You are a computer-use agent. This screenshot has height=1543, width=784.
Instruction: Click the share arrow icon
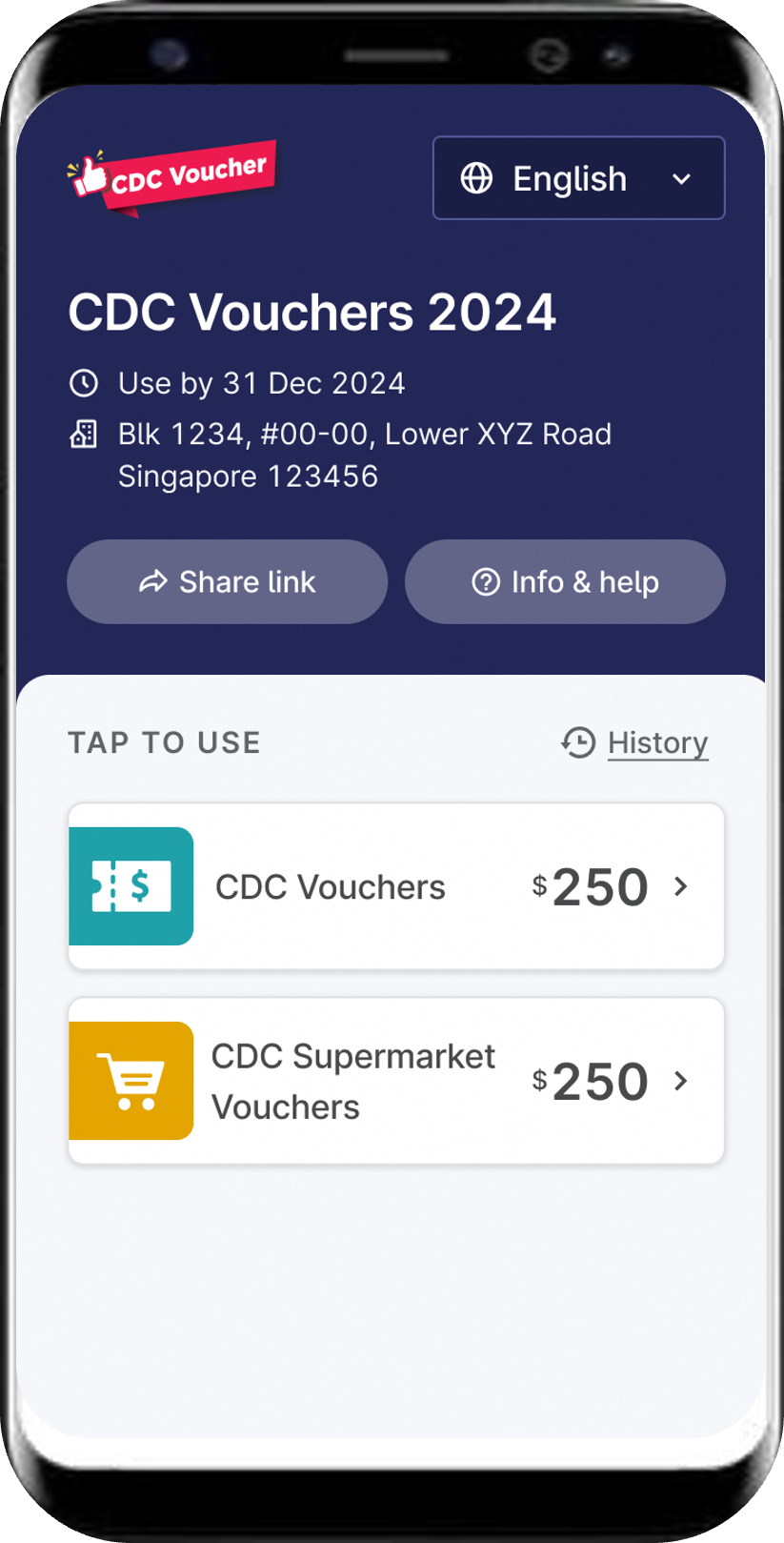coord(152,581)
